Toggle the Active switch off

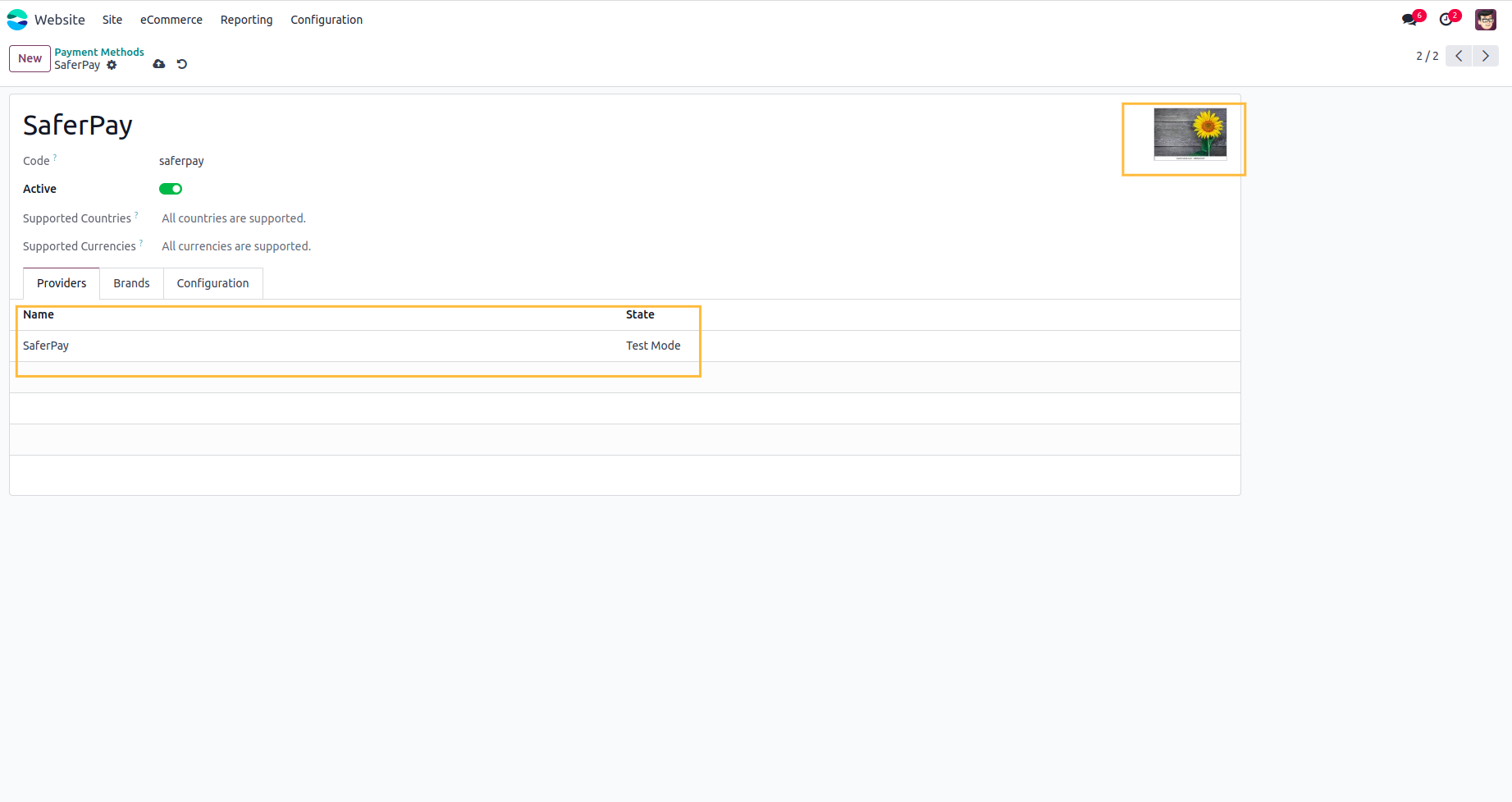tap(171, 189)
